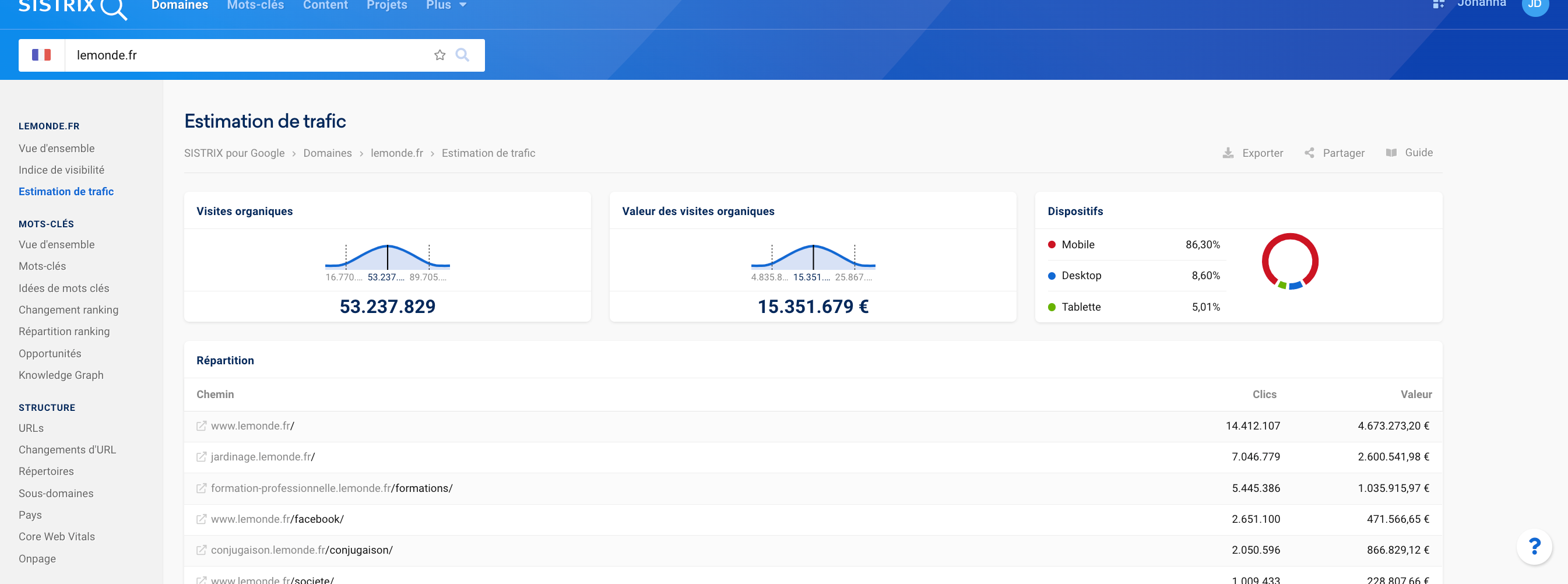
Task: Go to Domaines breadcrumb link
Action: tap(328, 153)
